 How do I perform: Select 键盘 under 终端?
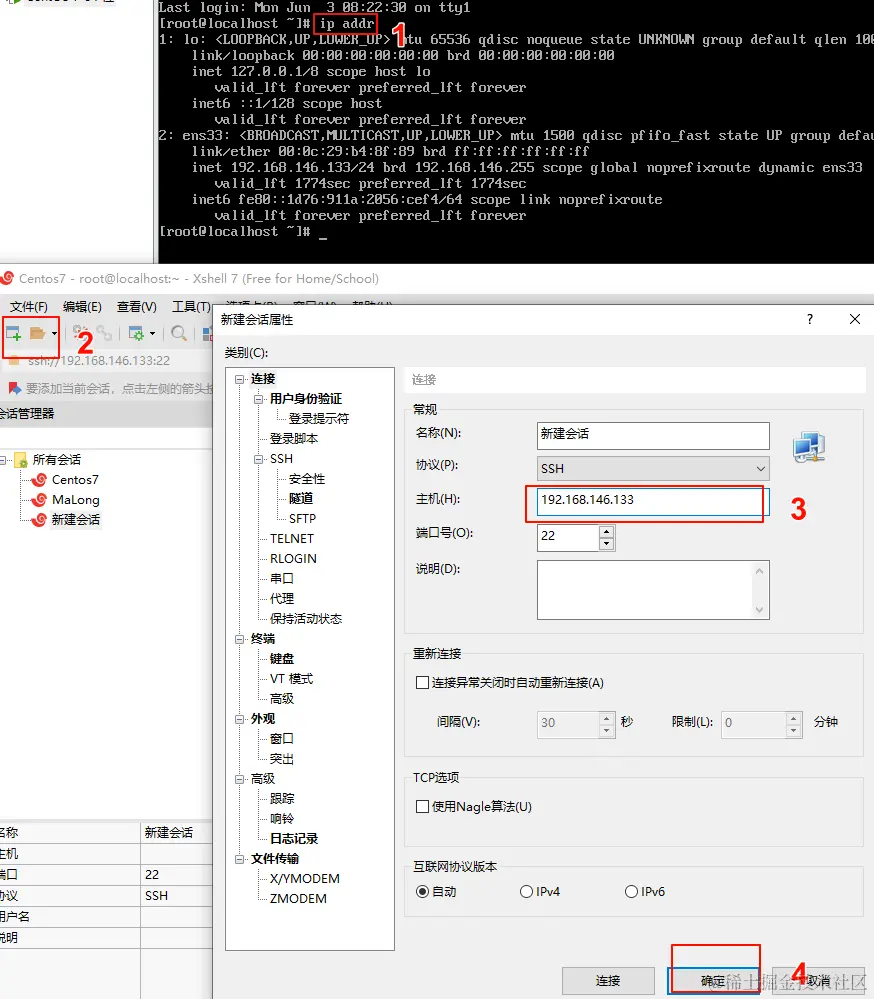tap(282, 659)
